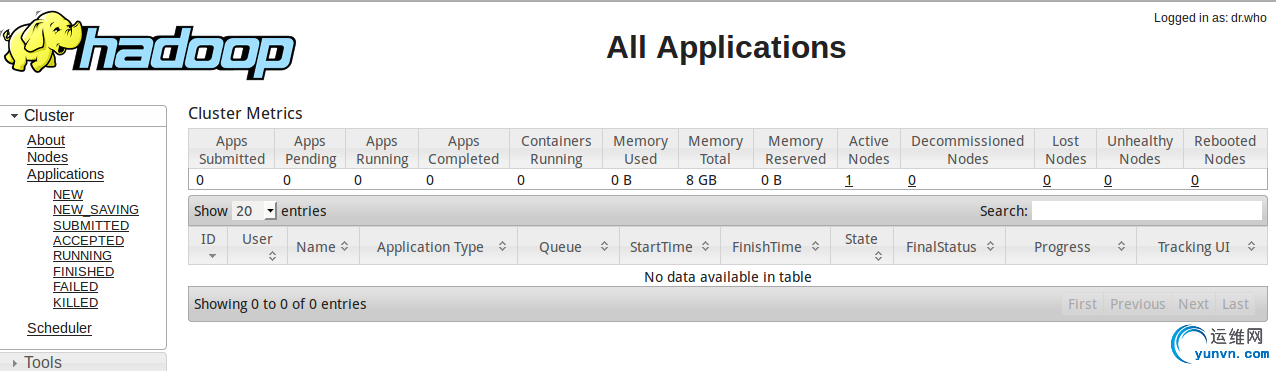Click the Active Nodes count link
This screenshot has height=371, width=1276.
coord(849,180)
